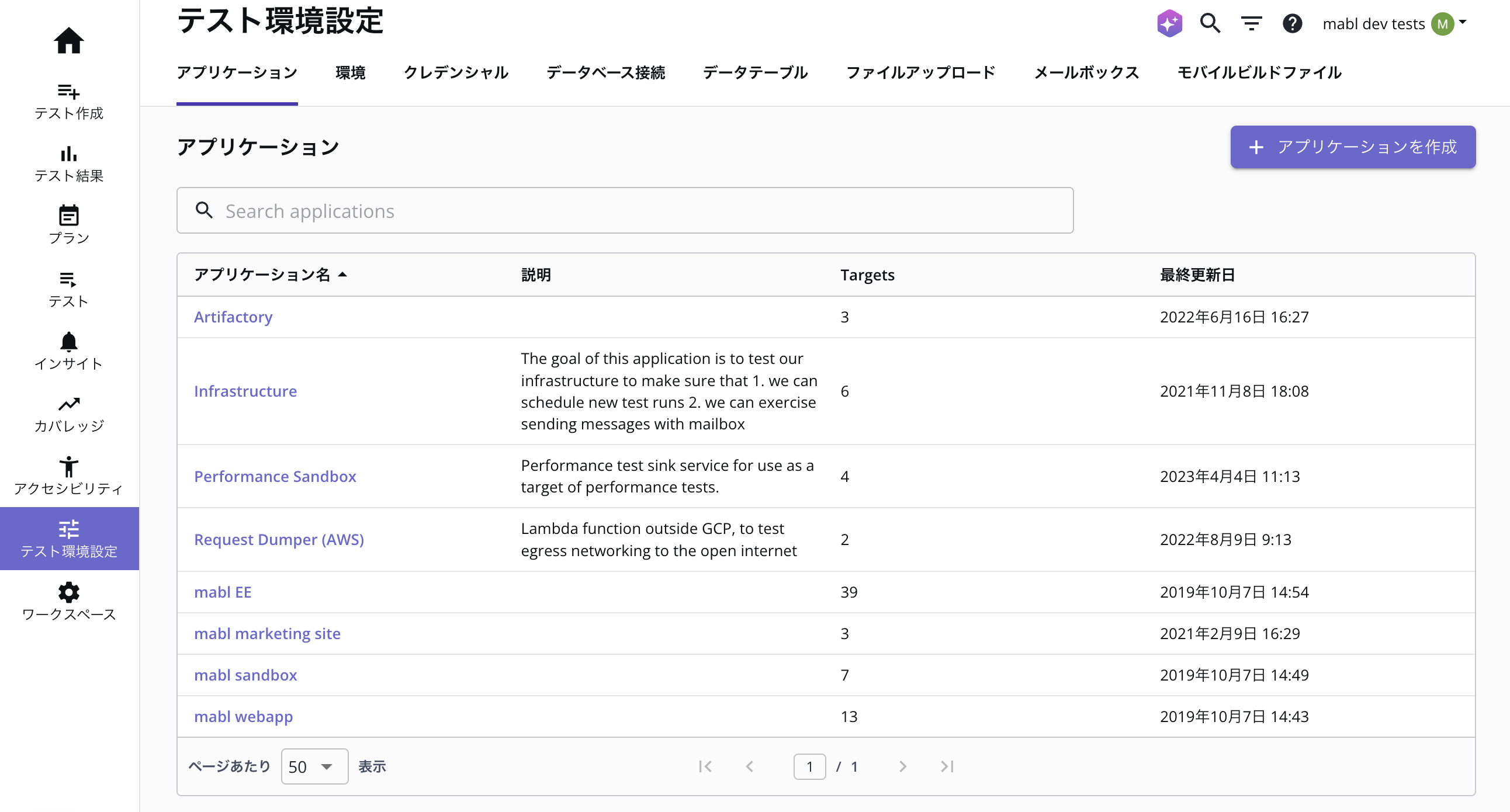The image size is (1510, 812).
Task: Open the help question mark icon
Action: 1291,23
